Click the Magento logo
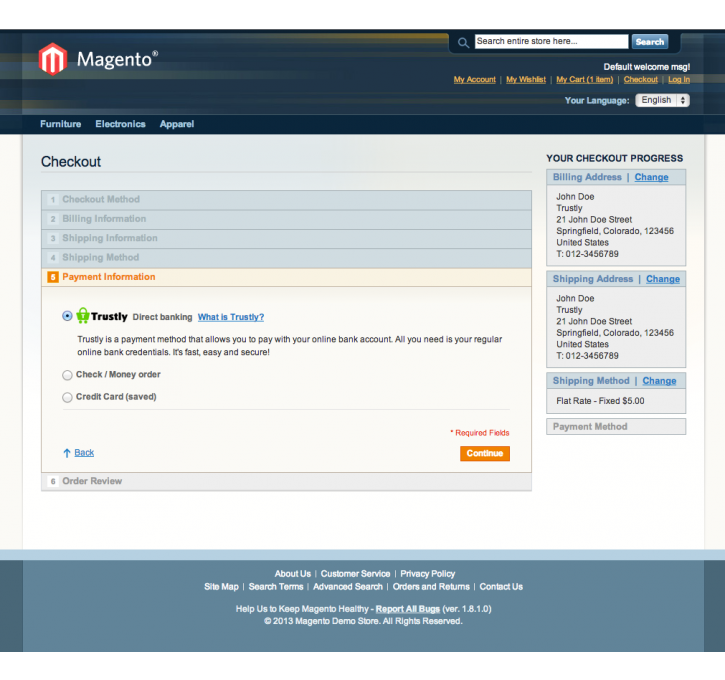 click(98, 59)
